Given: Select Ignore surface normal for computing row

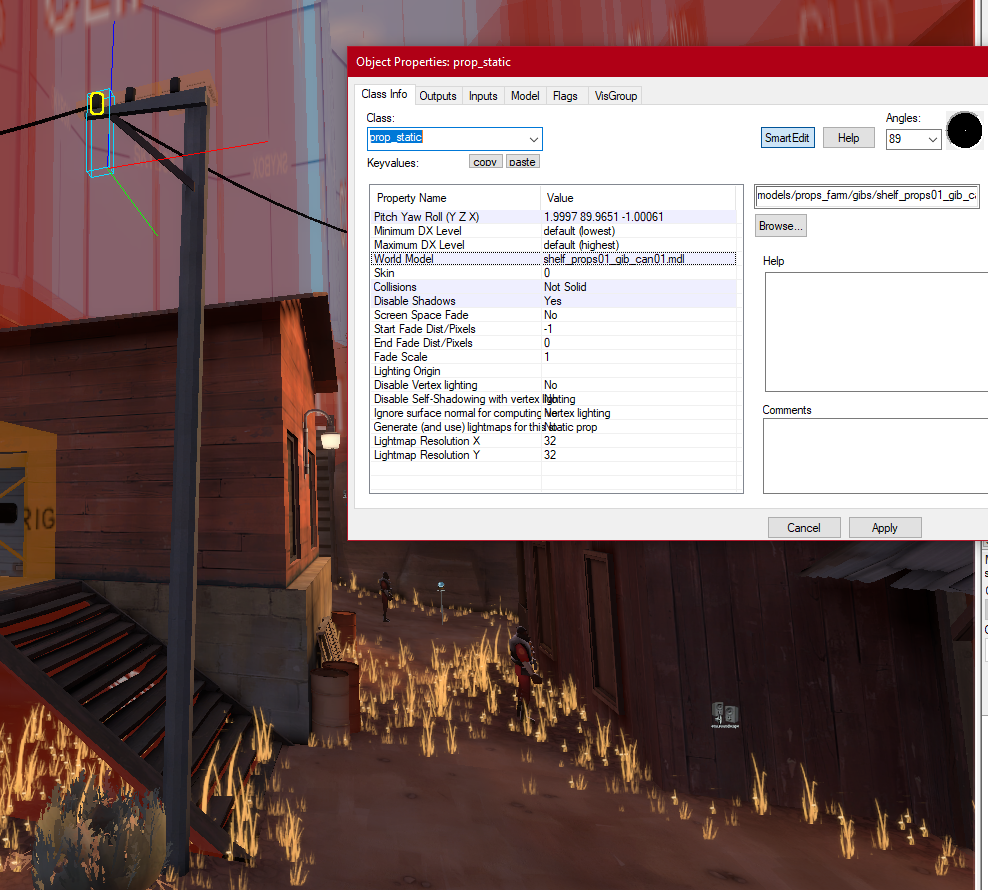Looking at the screenshot, I should click(x=553, y=413).
